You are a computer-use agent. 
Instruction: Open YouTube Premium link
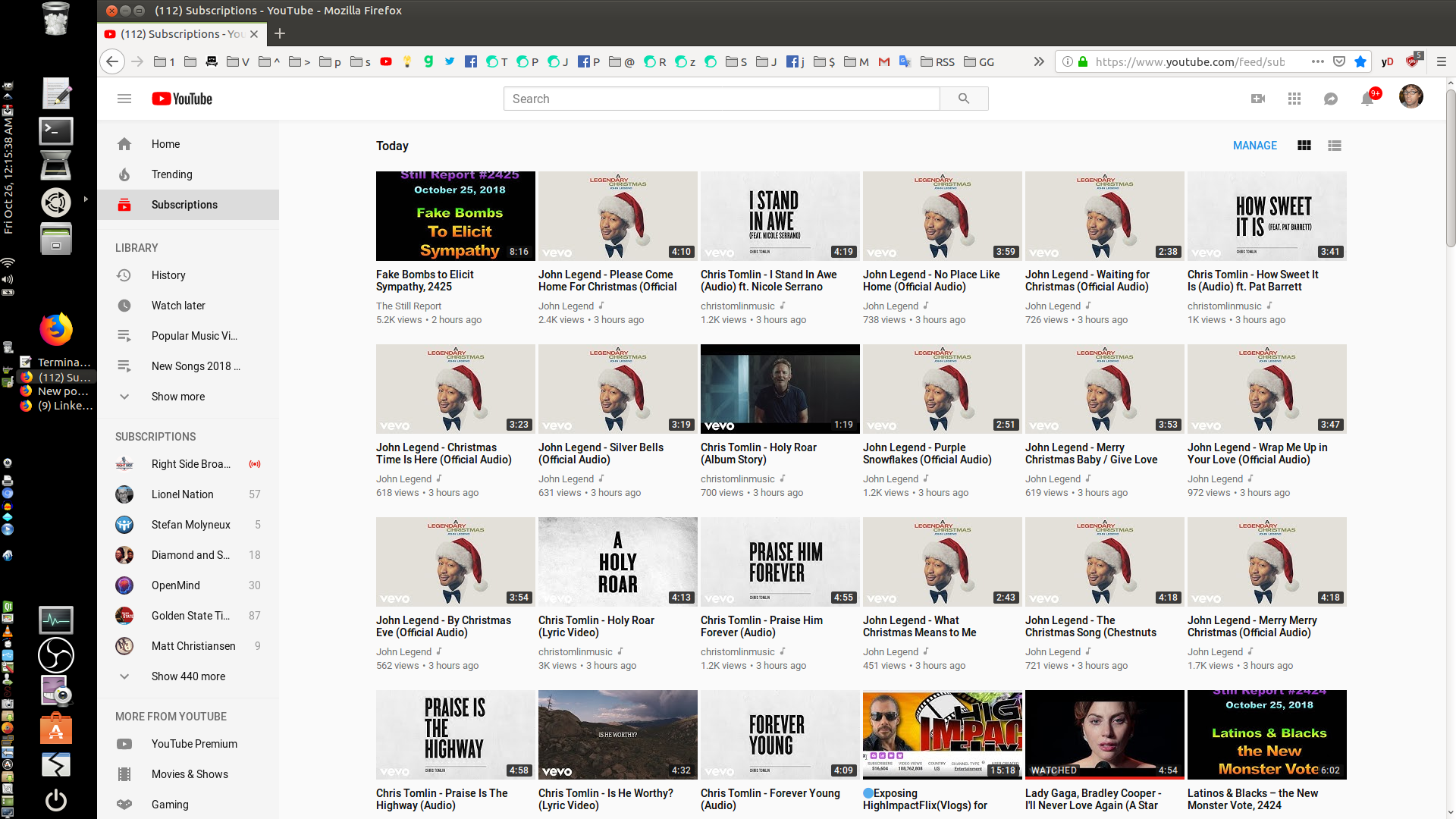click(188, 744)
